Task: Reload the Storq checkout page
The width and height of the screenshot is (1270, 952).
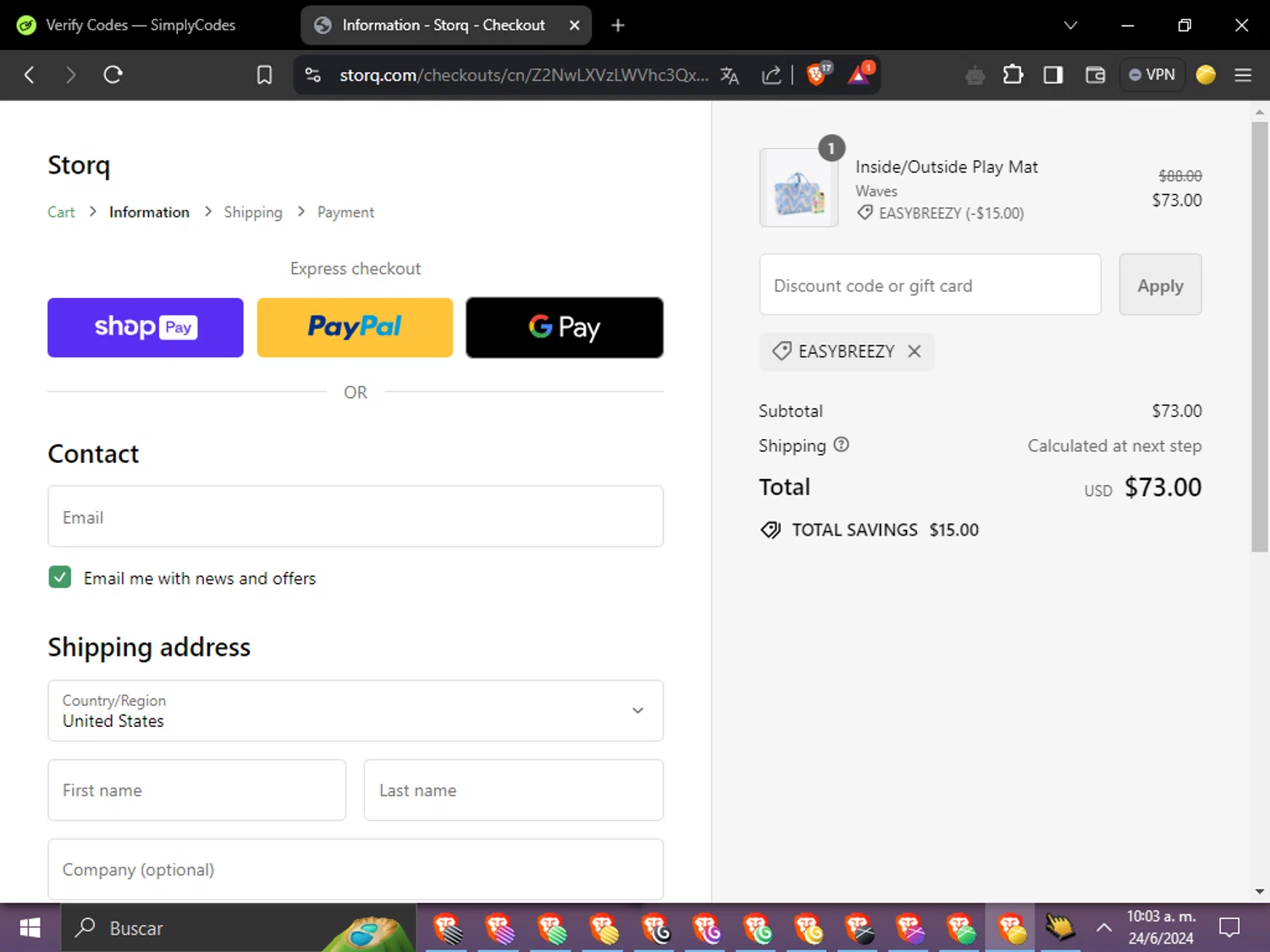Action: tap(113, 75)
